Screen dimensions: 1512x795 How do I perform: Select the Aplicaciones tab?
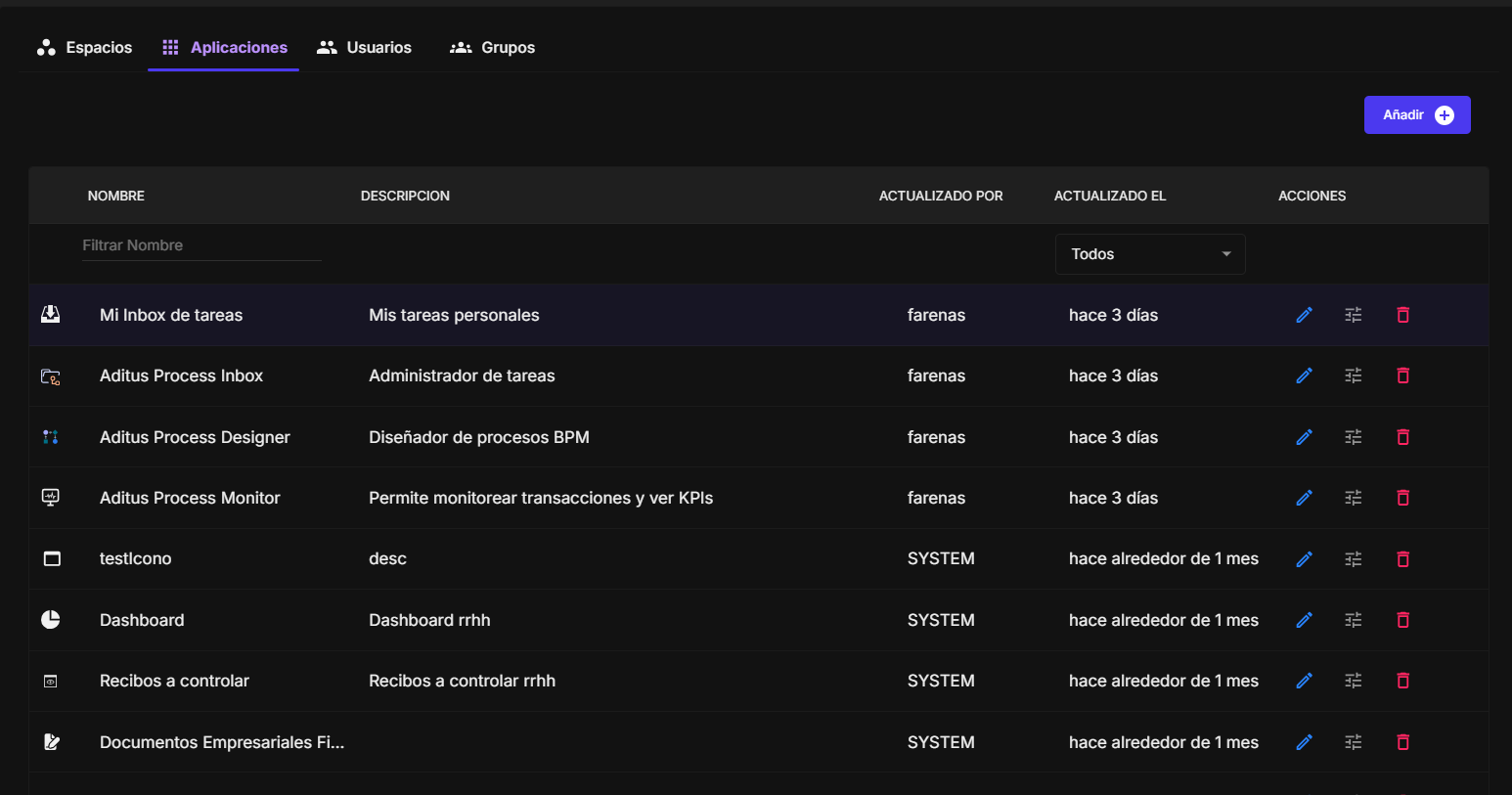[224, 47]
